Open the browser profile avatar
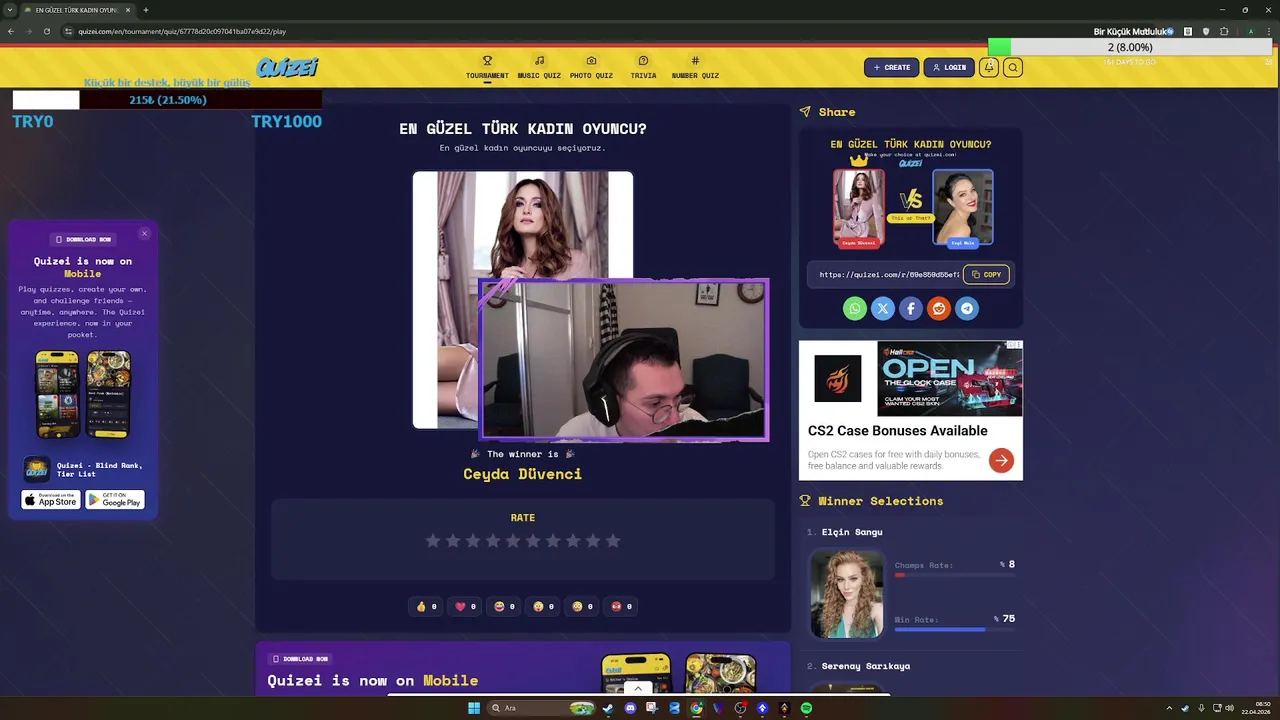Viewport: 1280px width, 720px height. coord(1250,31)
